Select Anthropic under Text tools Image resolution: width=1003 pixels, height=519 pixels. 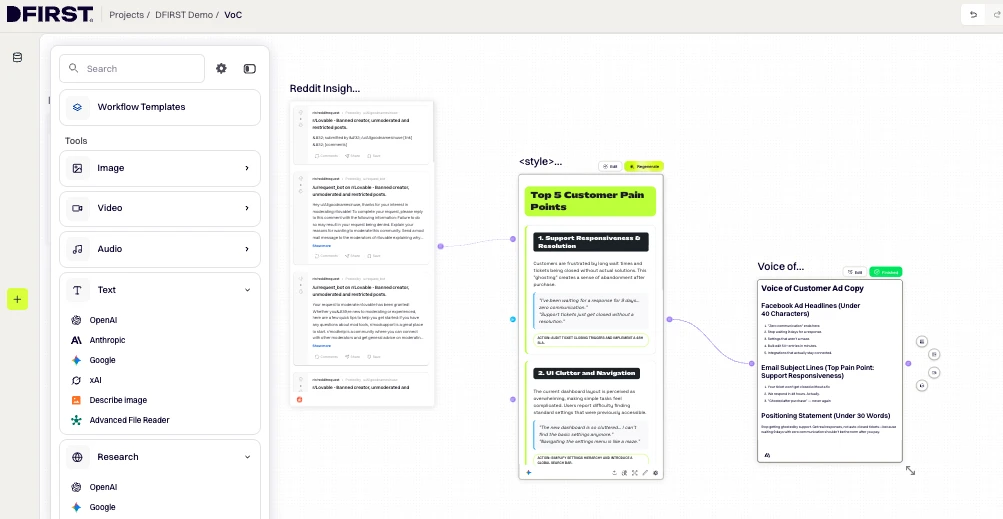[107, 340]
